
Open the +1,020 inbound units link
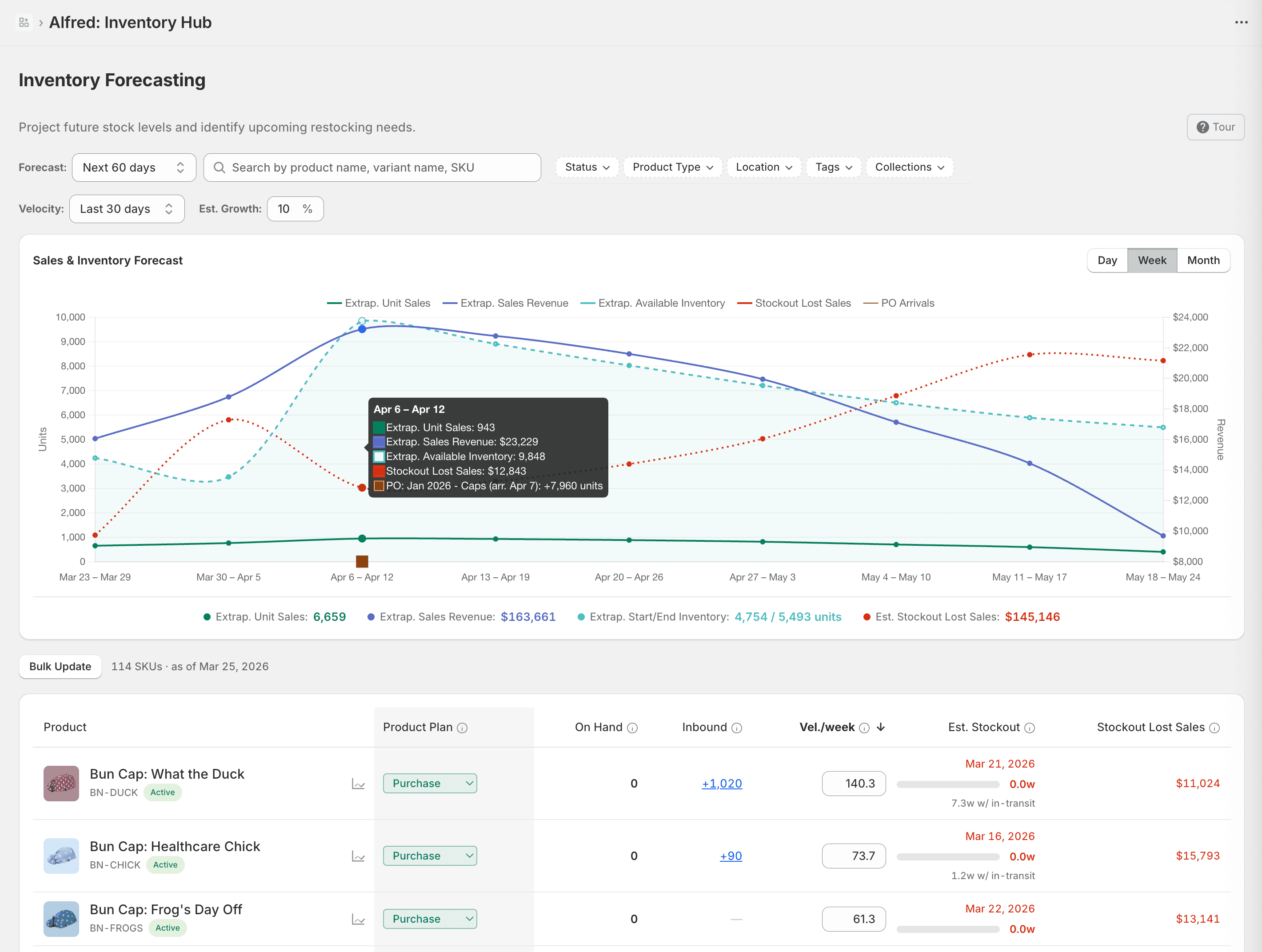(x=722, y=784)
